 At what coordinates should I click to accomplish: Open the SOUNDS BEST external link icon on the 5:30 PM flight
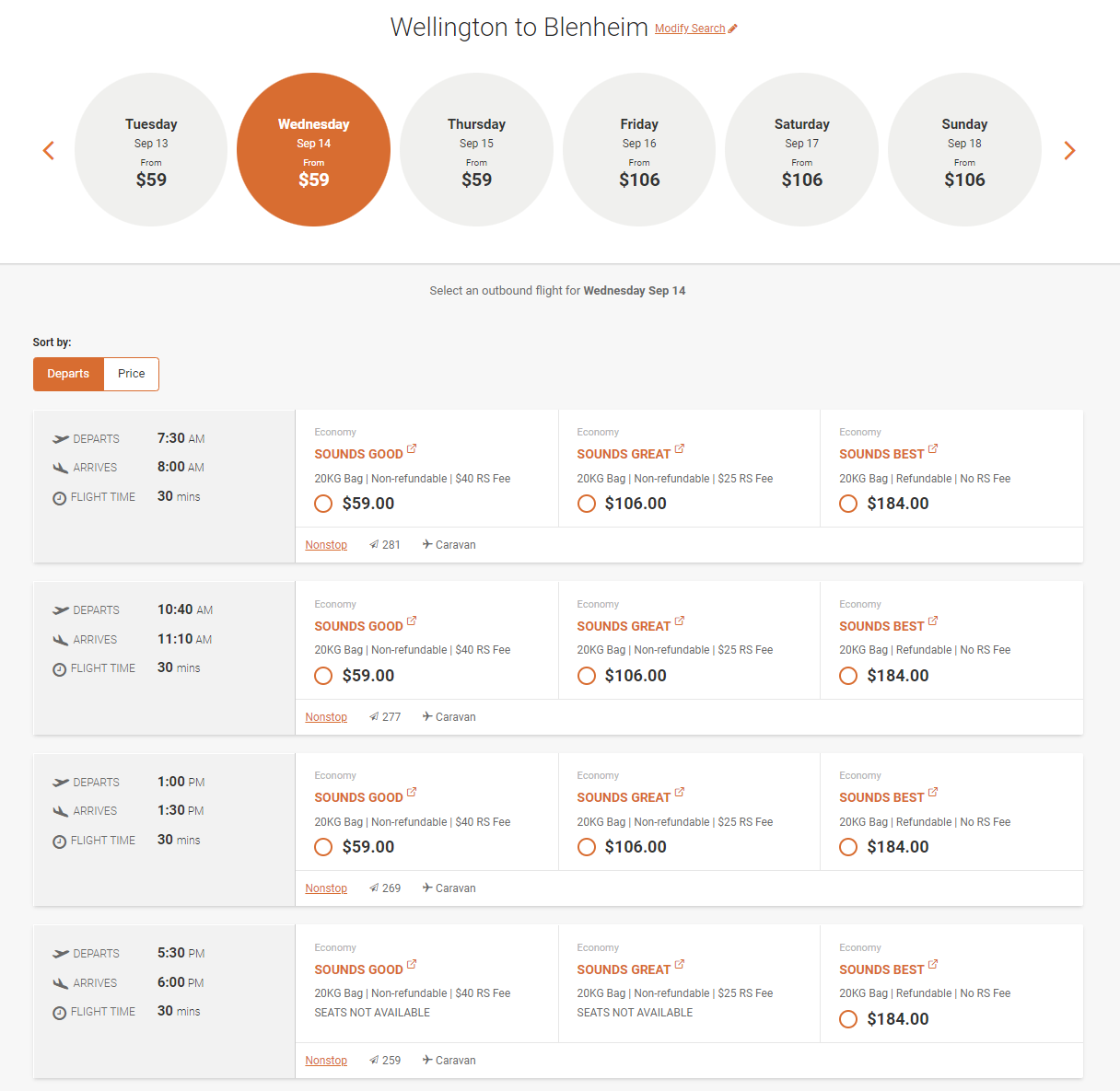(932, 963)
